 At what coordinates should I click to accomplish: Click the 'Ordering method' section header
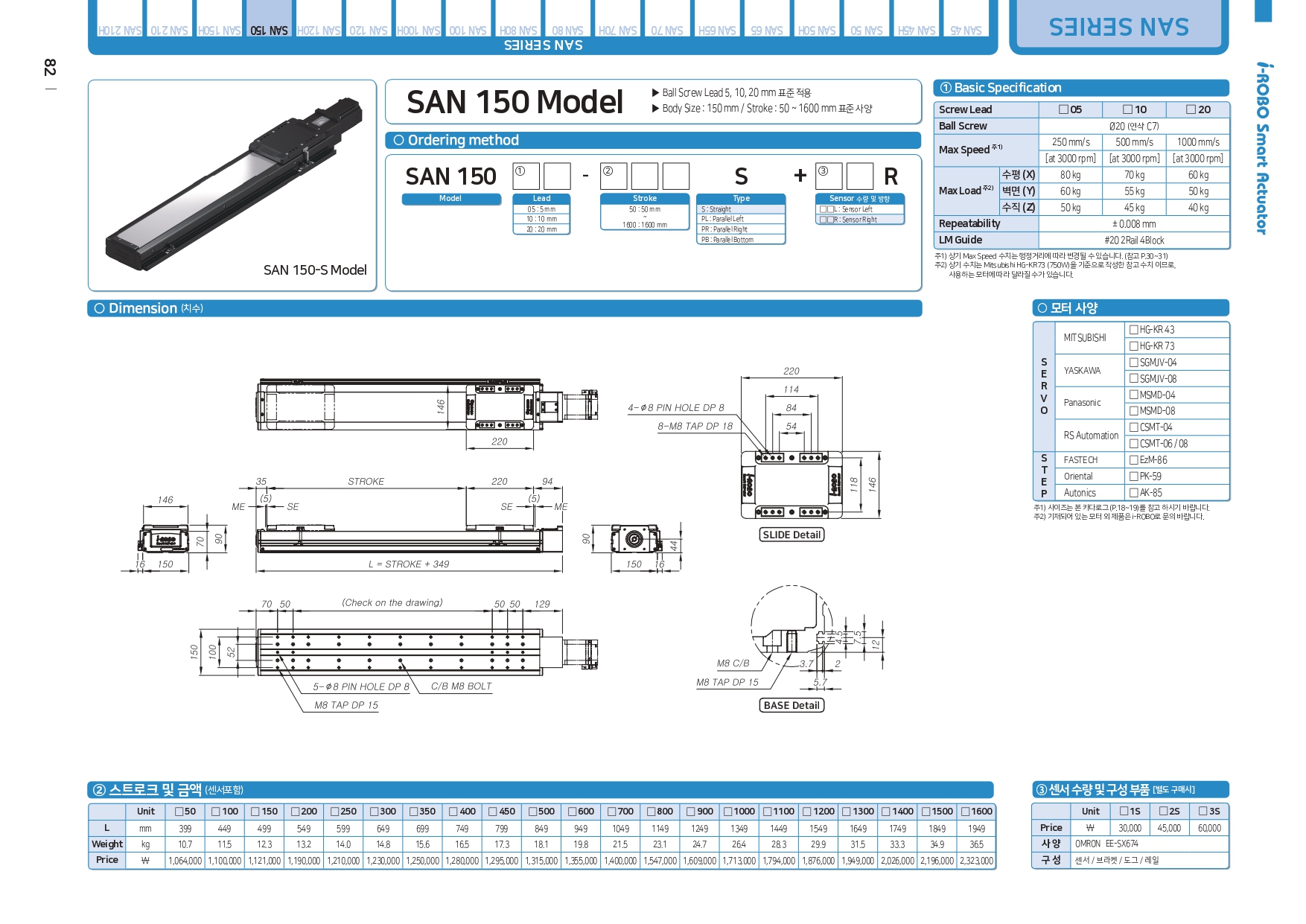tap(653, 140)
